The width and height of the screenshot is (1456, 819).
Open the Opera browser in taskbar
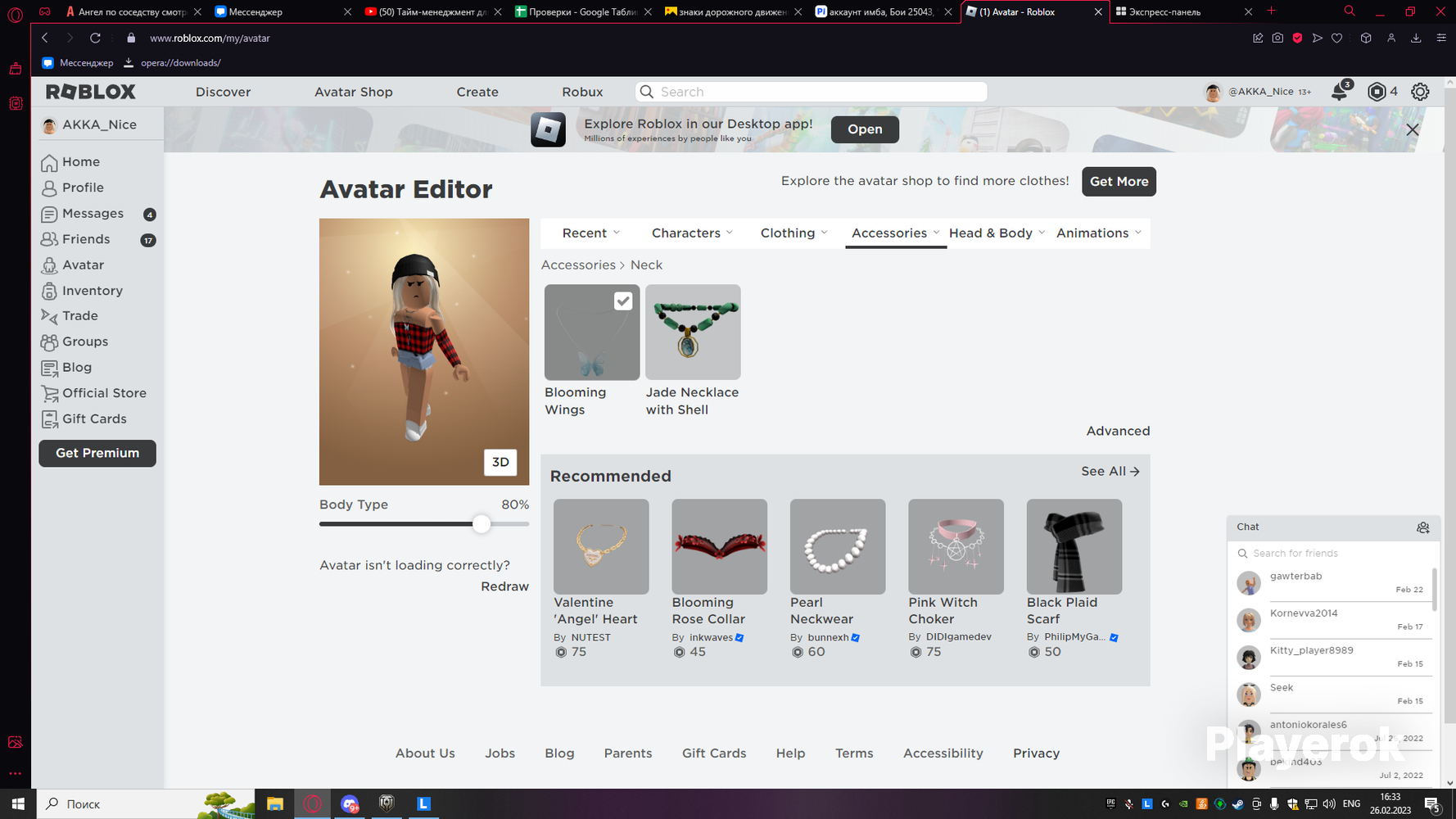pos(312,804)
